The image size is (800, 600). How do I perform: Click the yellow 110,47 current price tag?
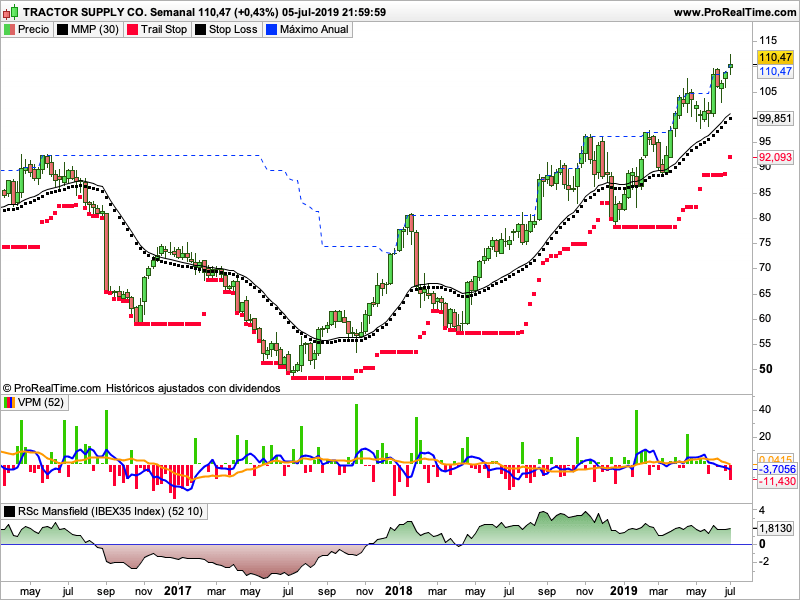[x=776, y=58]
